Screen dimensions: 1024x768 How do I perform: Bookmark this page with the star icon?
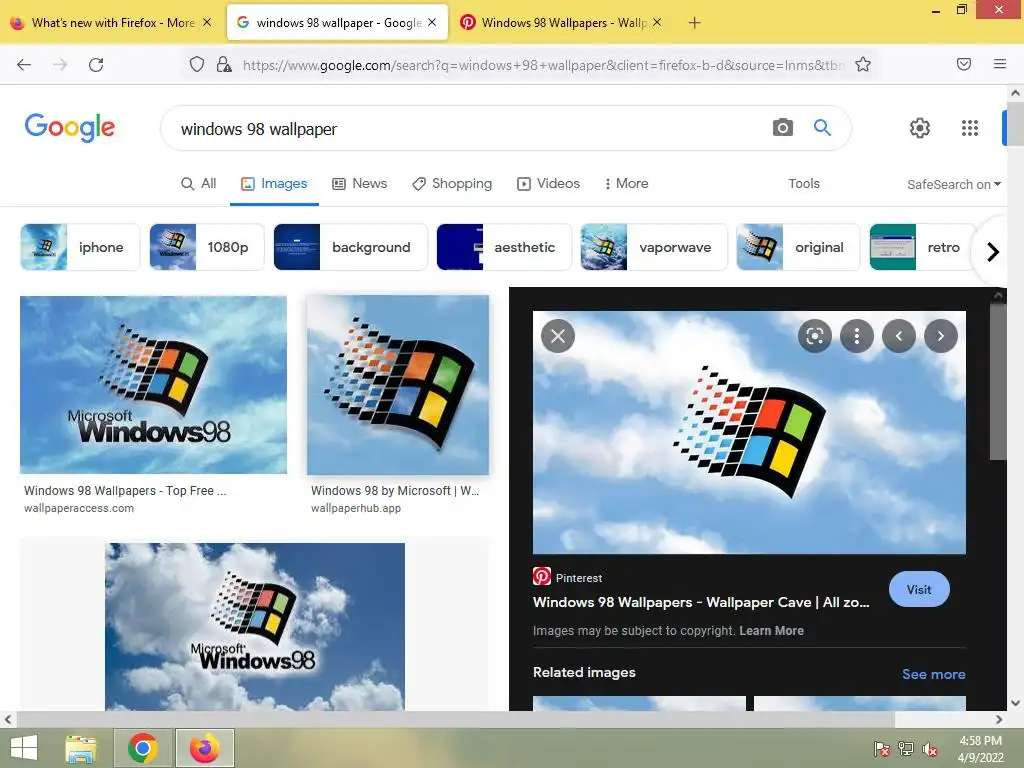[863, 64]
